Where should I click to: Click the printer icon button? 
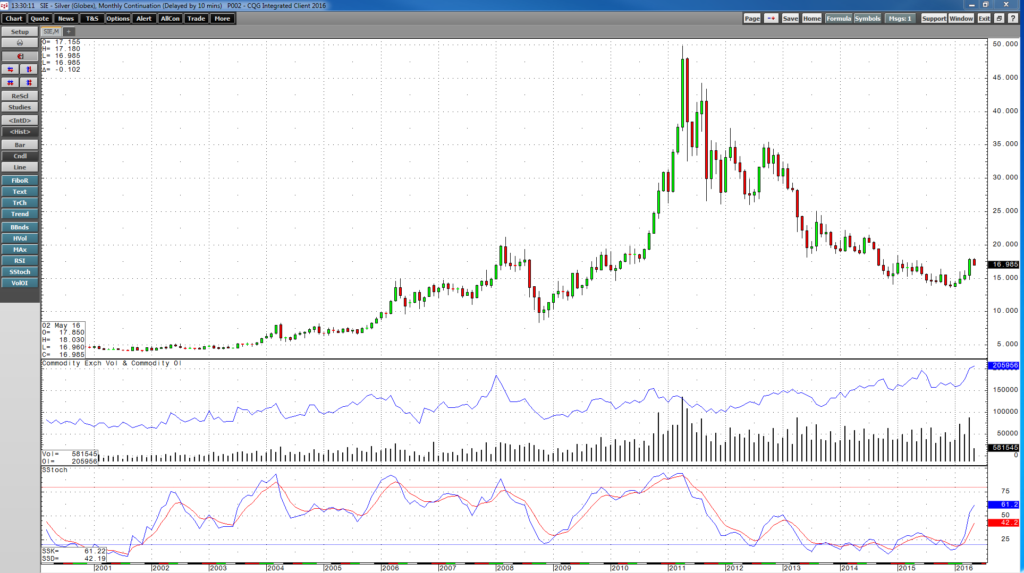point(20,42)
